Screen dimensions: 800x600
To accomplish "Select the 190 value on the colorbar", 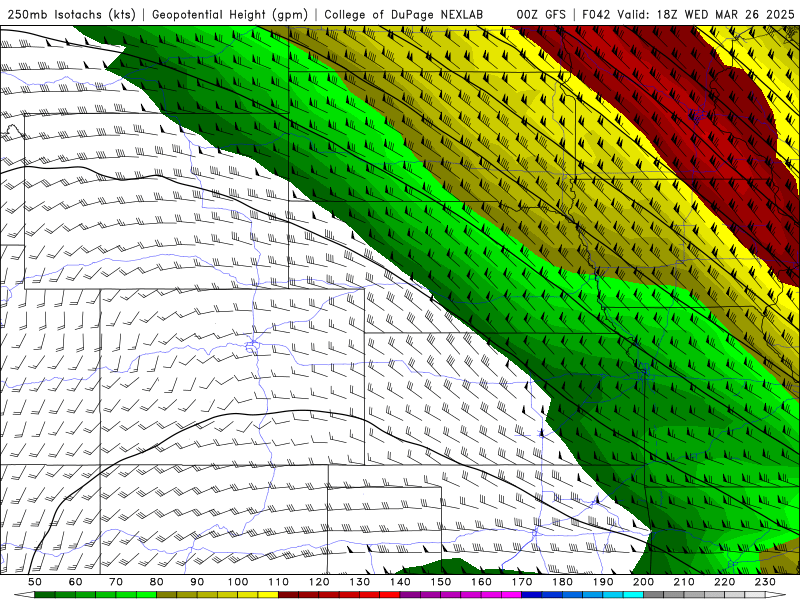I will coord(603,582).
